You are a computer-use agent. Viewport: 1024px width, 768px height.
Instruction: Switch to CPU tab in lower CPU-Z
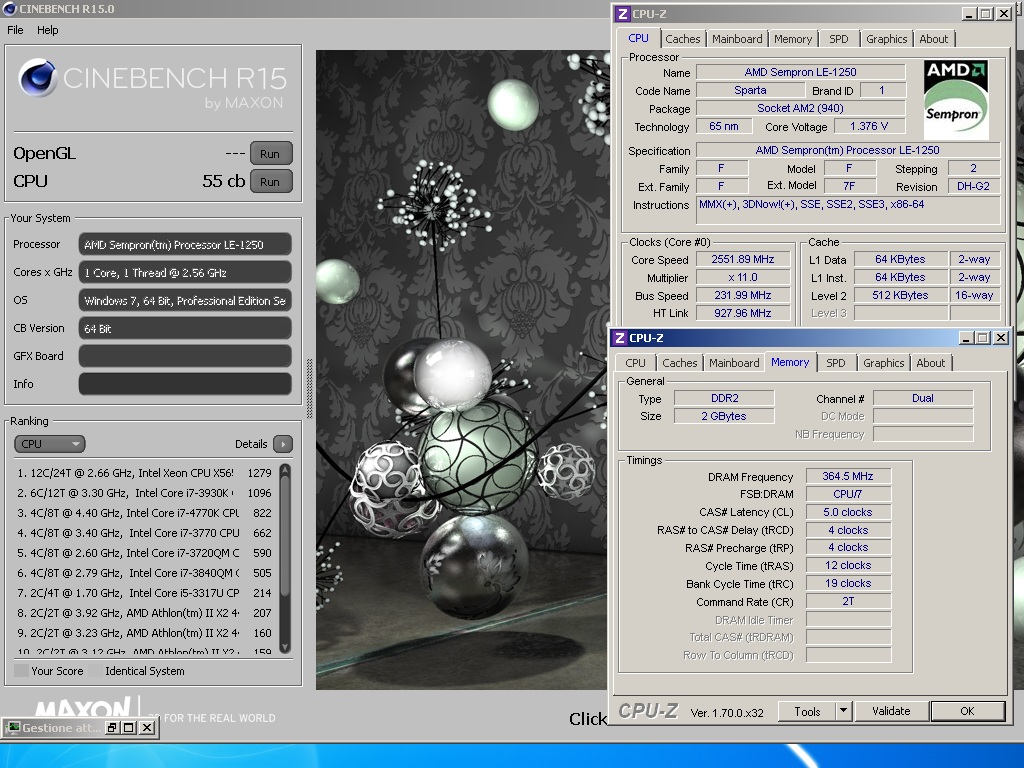(635, 363)
